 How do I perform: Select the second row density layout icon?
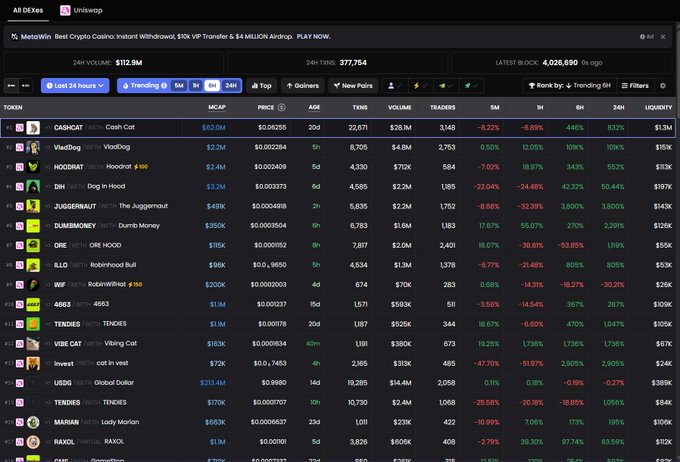click(x=26, y=85)
